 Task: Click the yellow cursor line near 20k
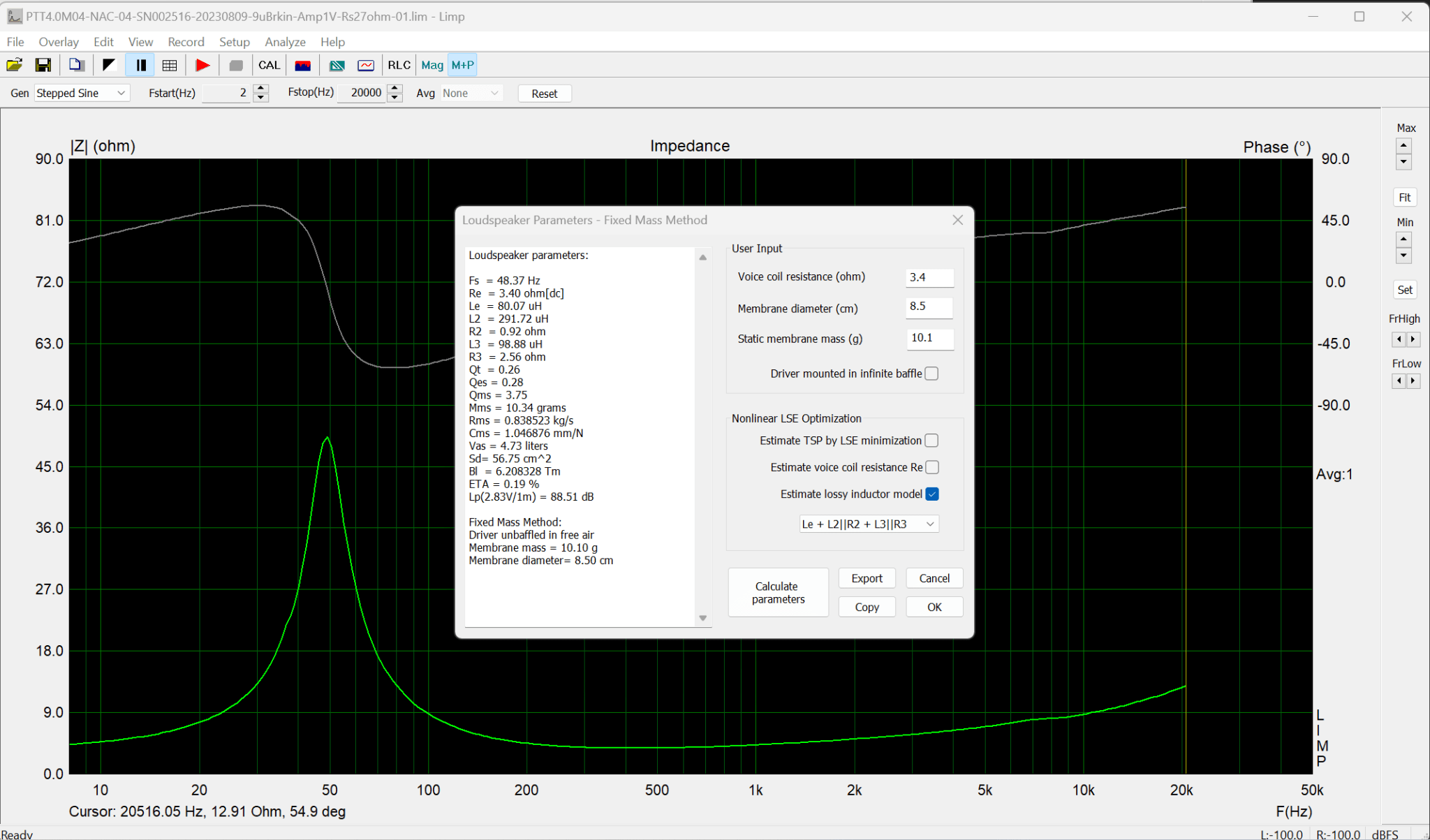(1185, 466)
